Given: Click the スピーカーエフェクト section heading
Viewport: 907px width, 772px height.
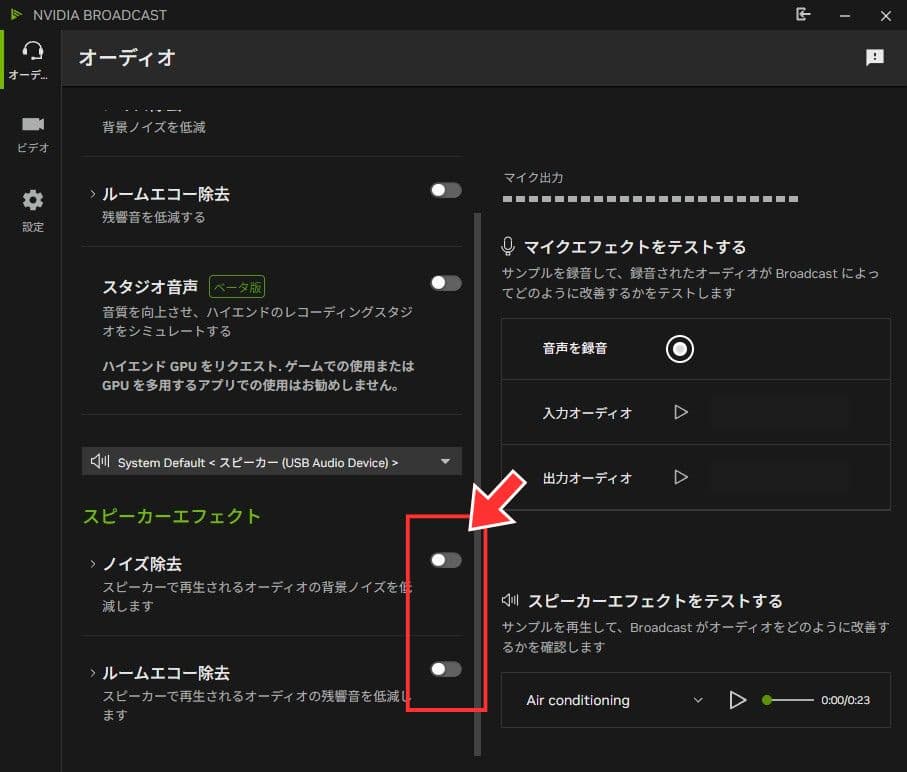Looking at the screenshot, I should pos(172,516).
